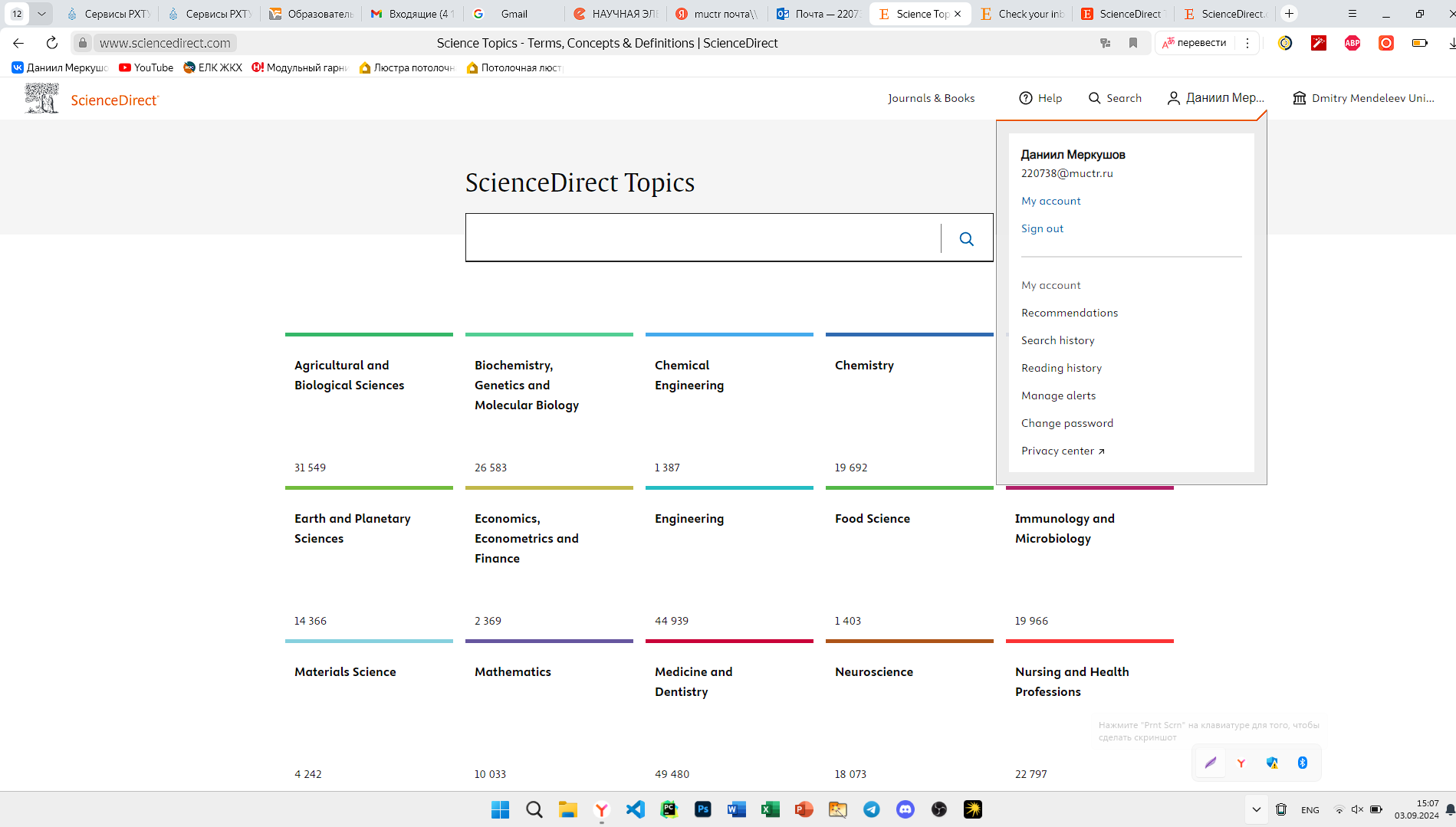Switch to the mucтr почта tab

click(x=717, y=14)
